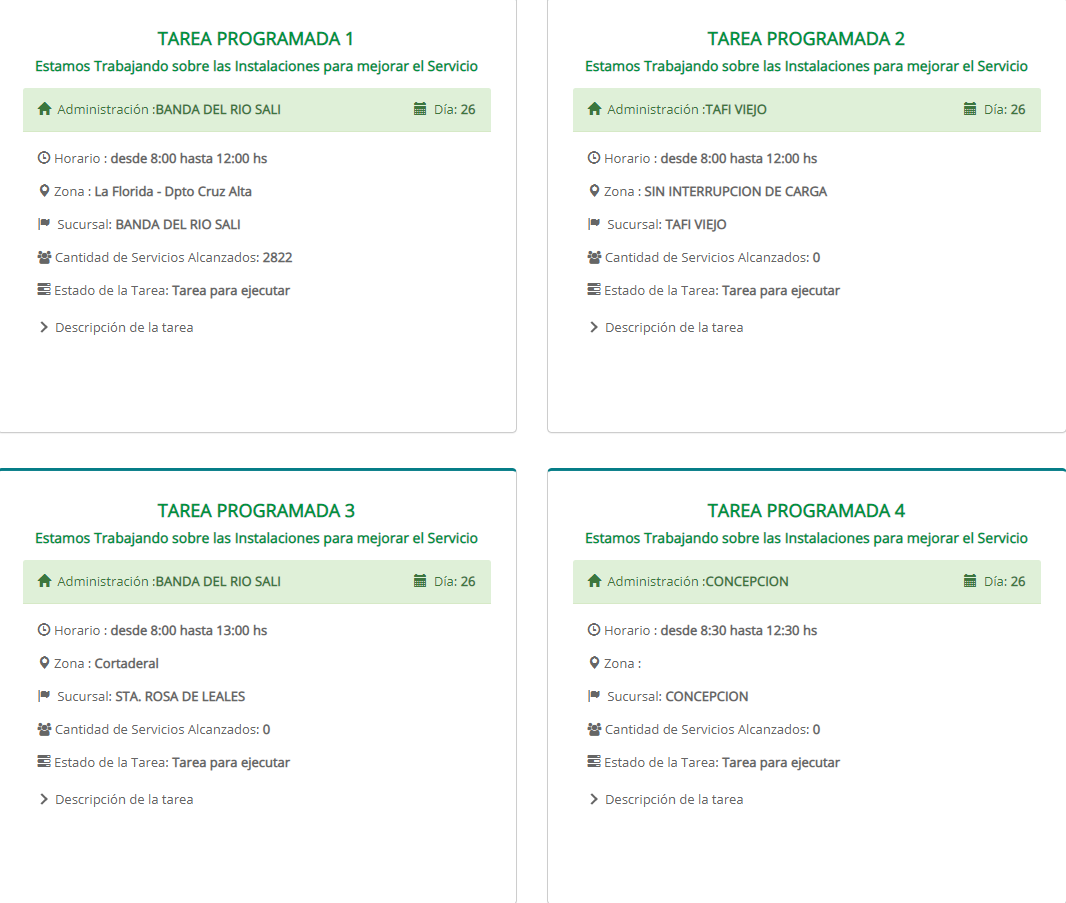The image size is (1066, 903).
Task: Click the home icon in Tarea Programada 1
Action: click(45, 109)
